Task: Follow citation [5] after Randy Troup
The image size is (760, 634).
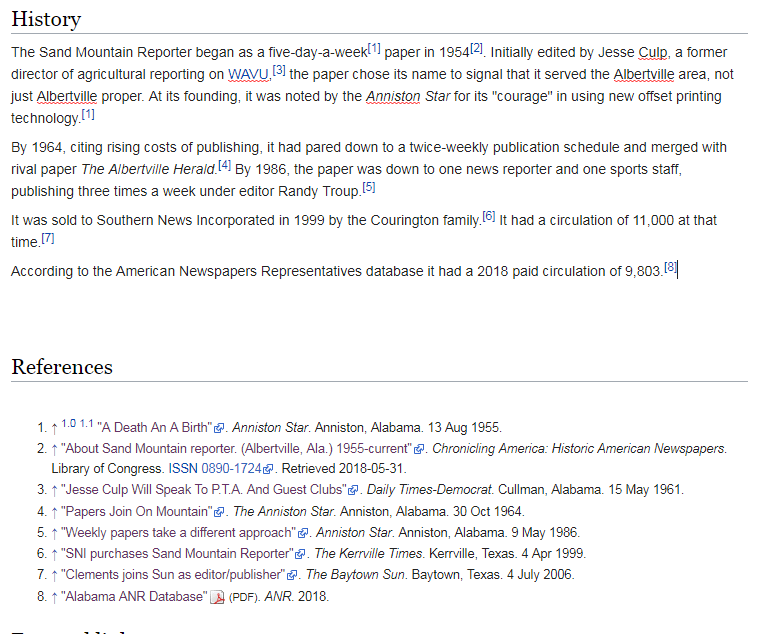Action: [x=369, y=186]
